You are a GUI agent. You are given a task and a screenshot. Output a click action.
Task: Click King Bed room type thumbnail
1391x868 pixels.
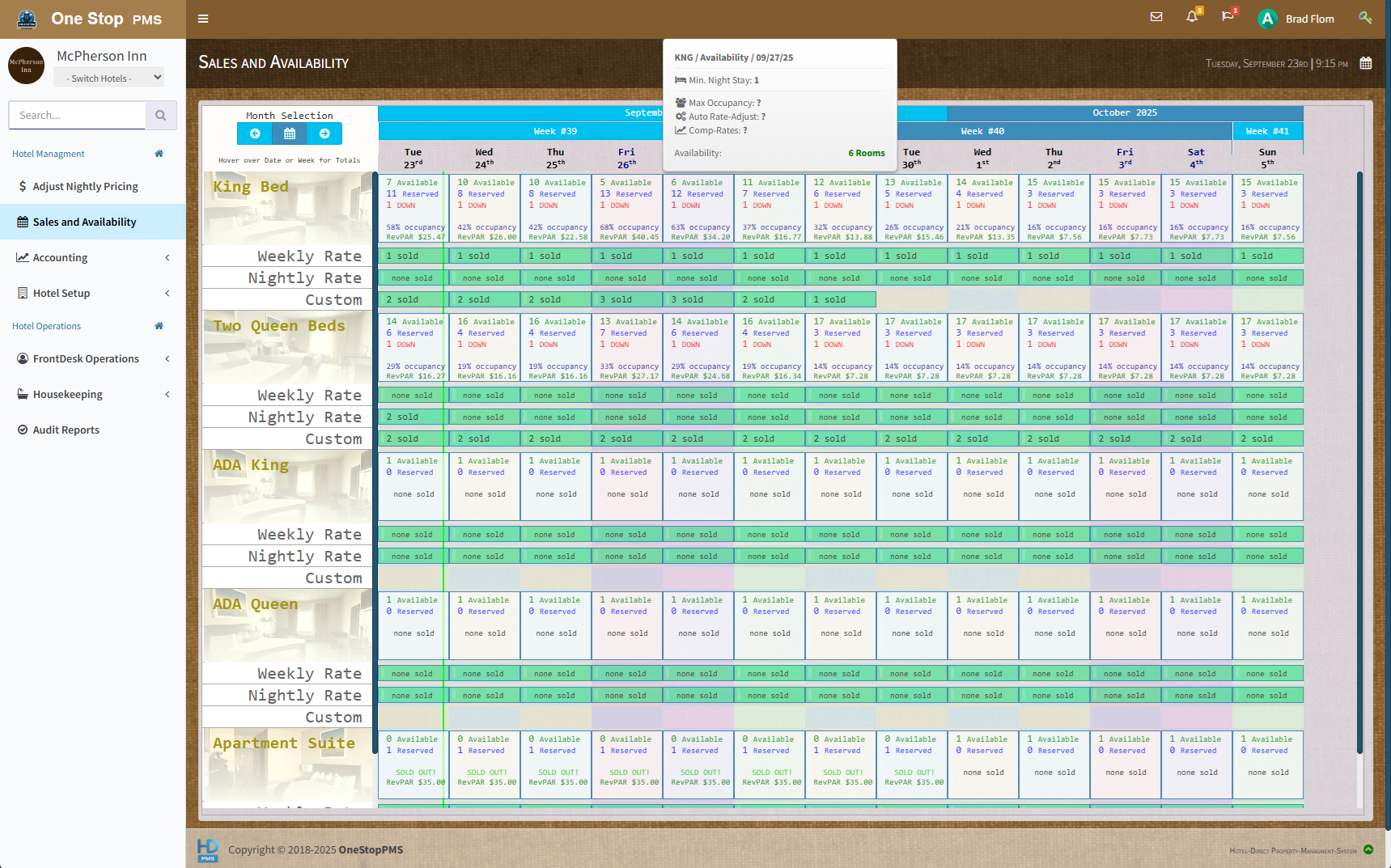click(287, 209)
